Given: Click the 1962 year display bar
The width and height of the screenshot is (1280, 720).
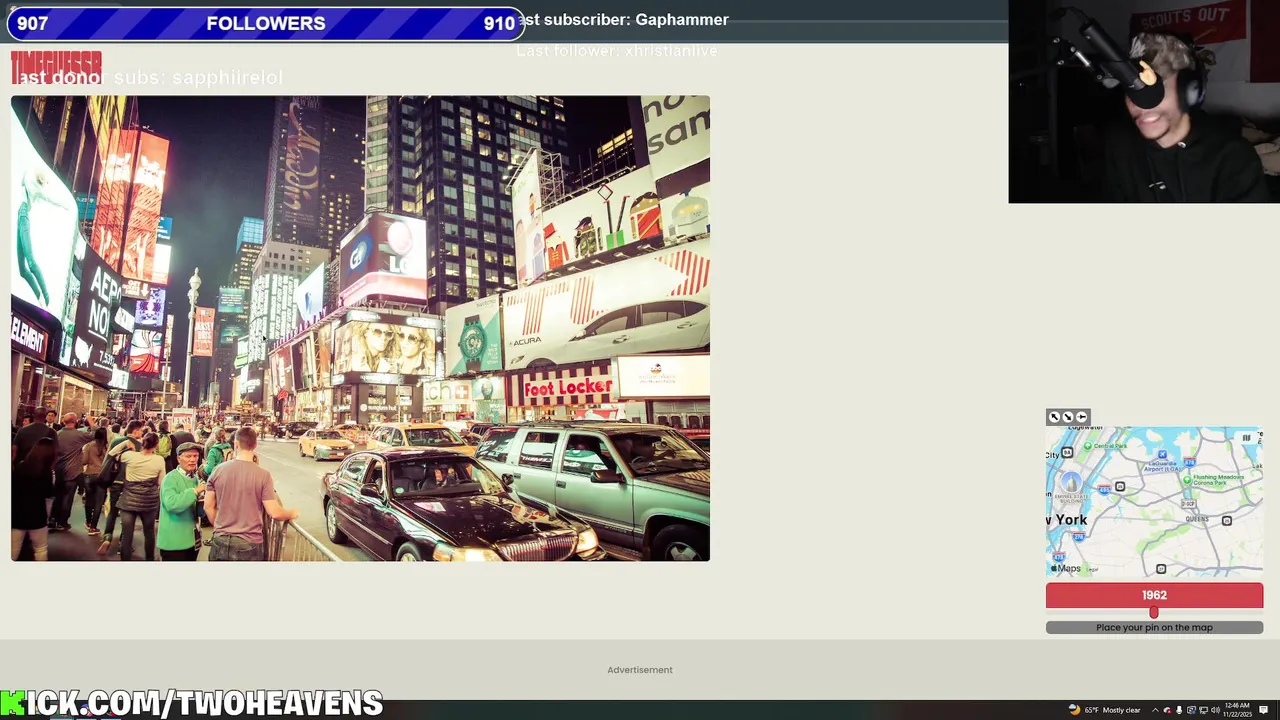Looking at the screenshot, I should point(1154,595).
